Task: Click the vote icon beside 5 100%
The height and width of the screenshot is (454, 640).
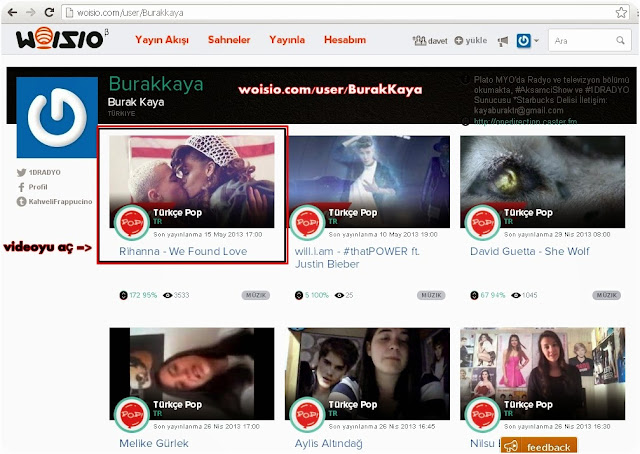Action: (x=299, y=295)
